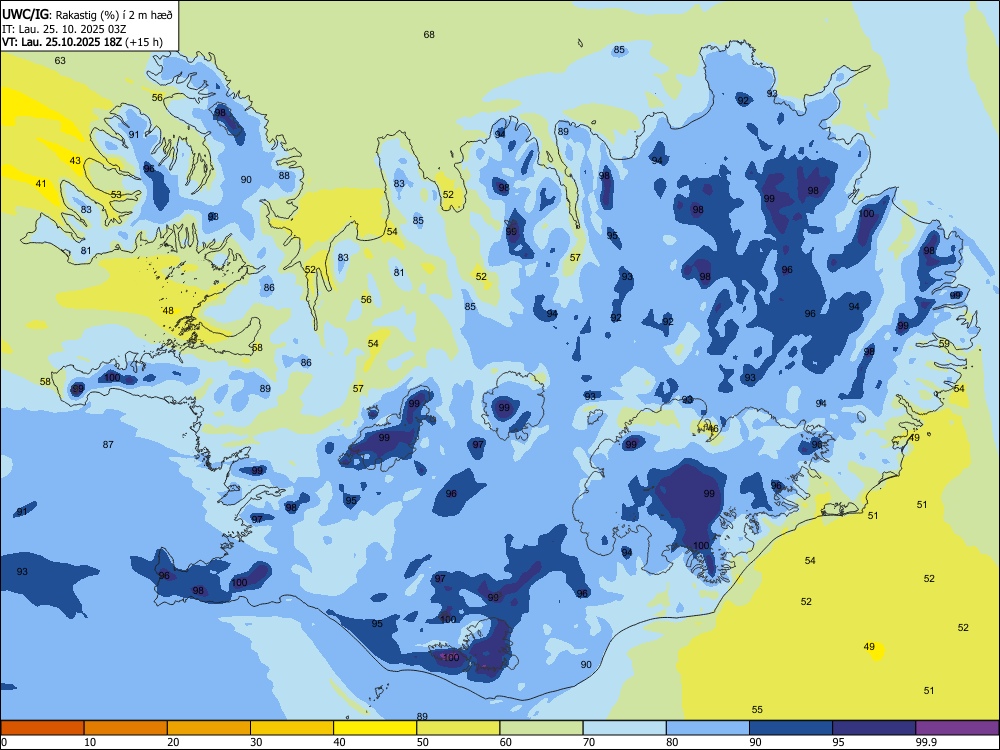
Task: Click the value '46' north of Vatnajökull
Action: tap(713, 429)
